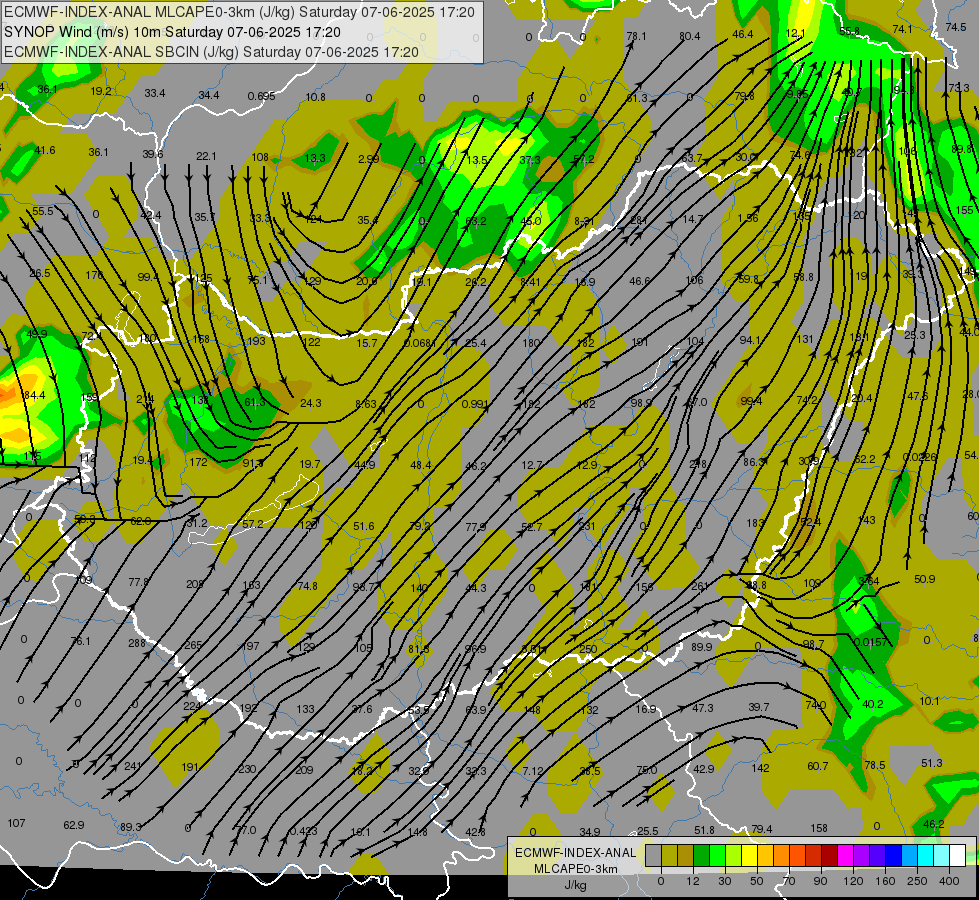Click the legend tick label 70

click(789, 881)
